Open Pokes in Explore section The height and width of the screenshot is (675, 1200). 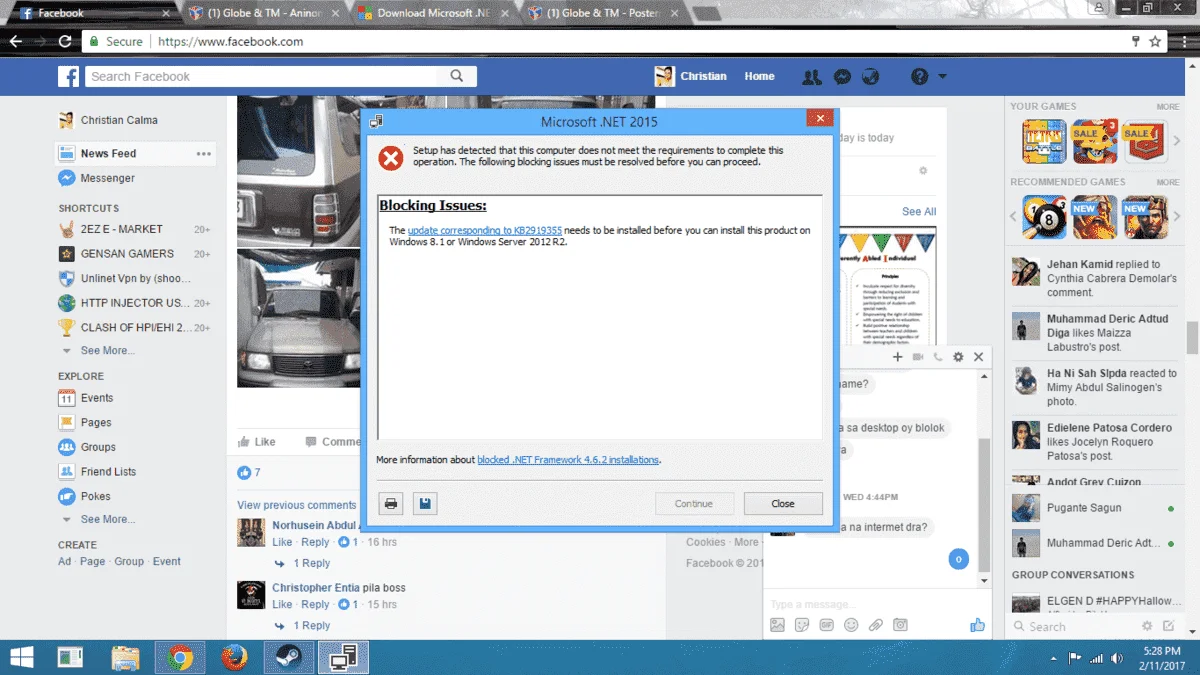click(x=95, y=496)
